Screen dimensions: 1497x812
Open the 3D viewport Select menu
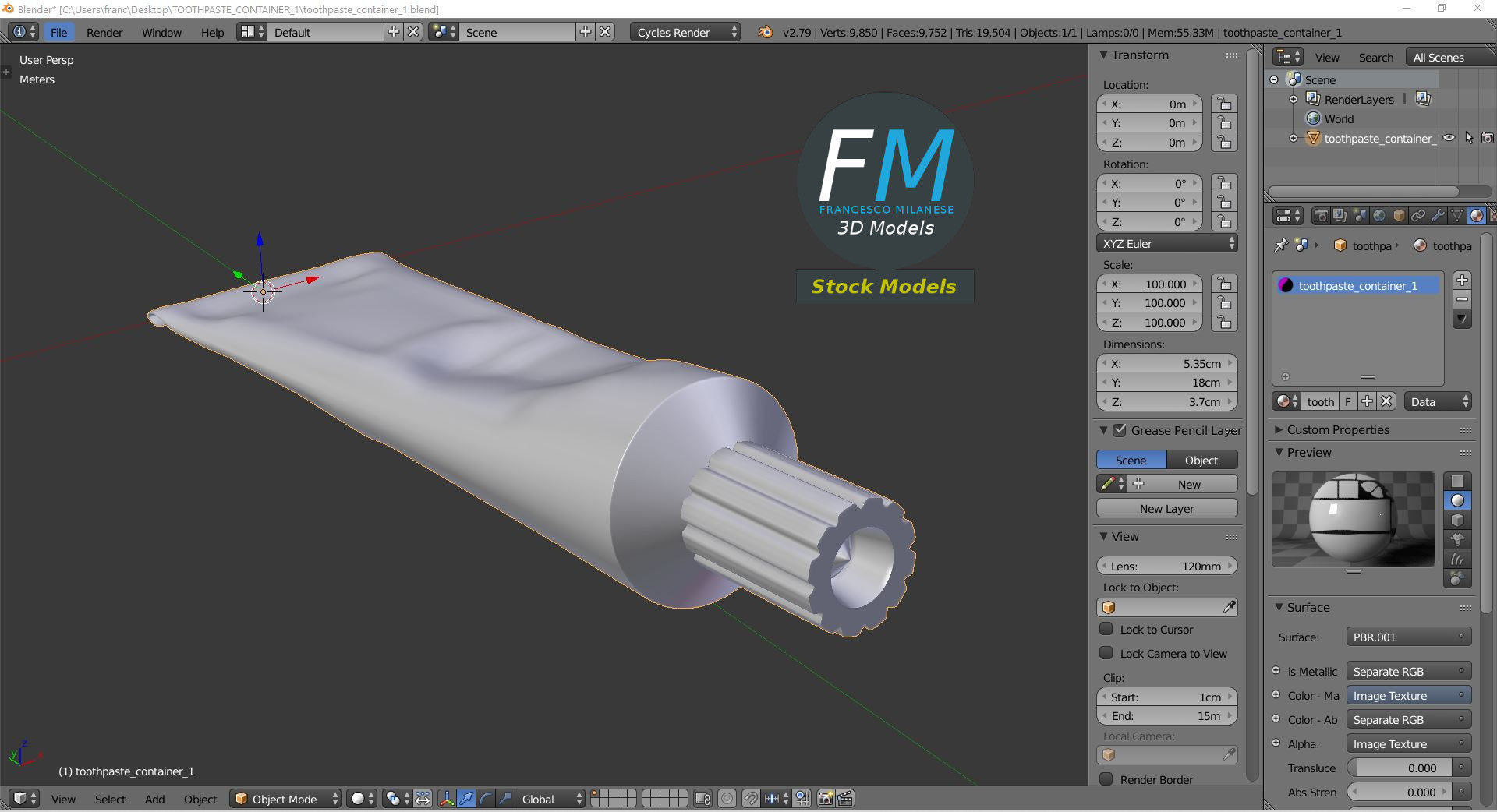click(x=110, y=799)
